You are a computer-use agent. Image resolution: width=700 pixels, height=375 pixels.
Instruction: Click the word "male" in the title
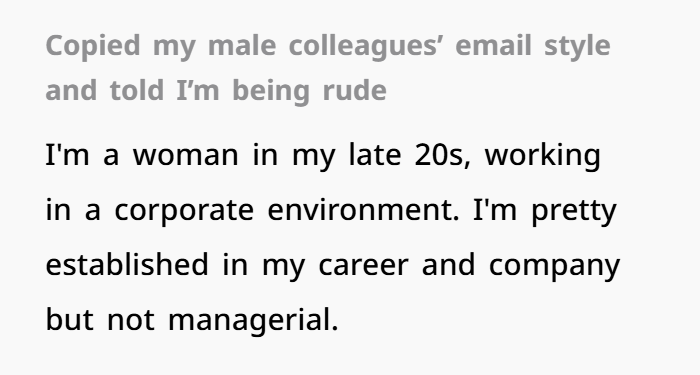(242, 46)
